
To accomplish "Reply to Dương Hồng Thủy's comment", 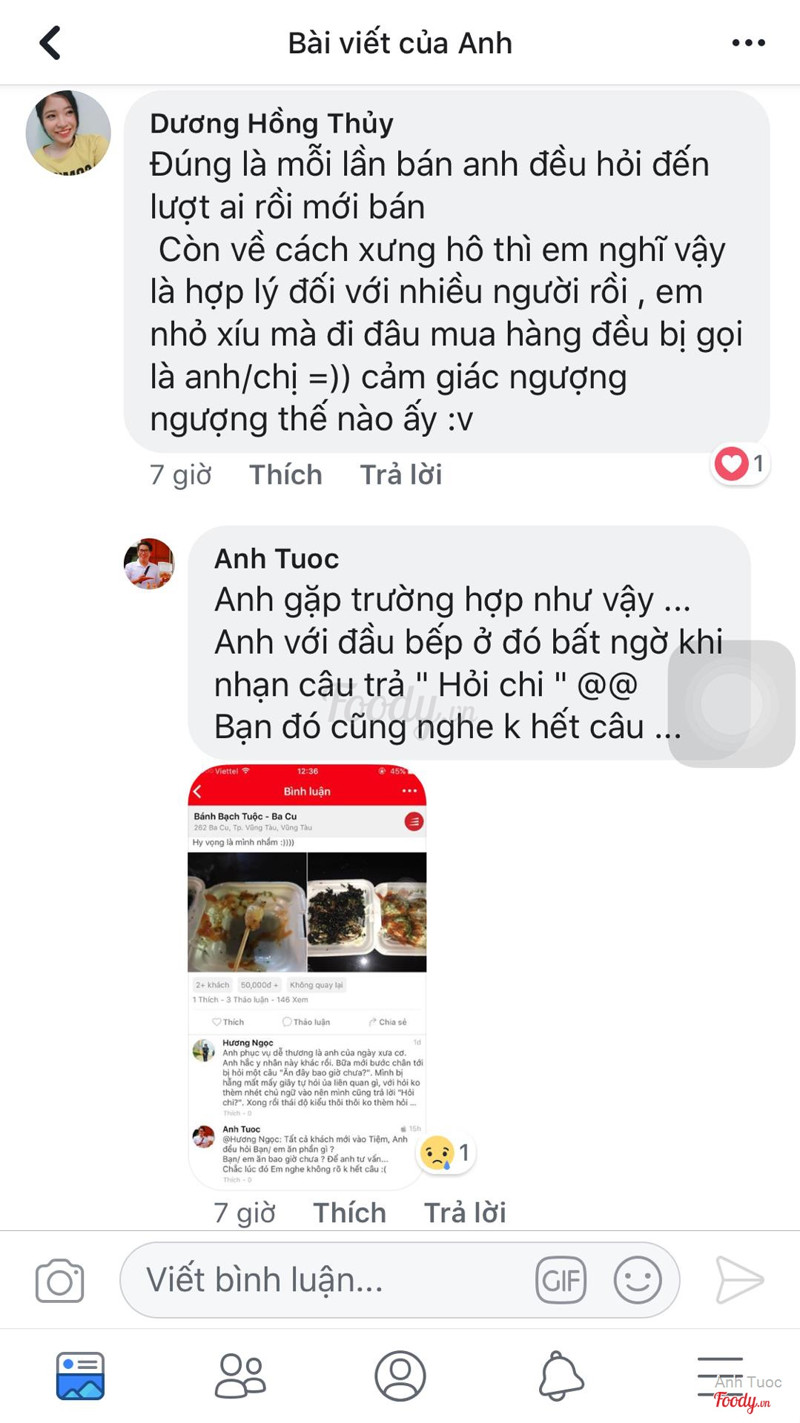I will point(401,474).
